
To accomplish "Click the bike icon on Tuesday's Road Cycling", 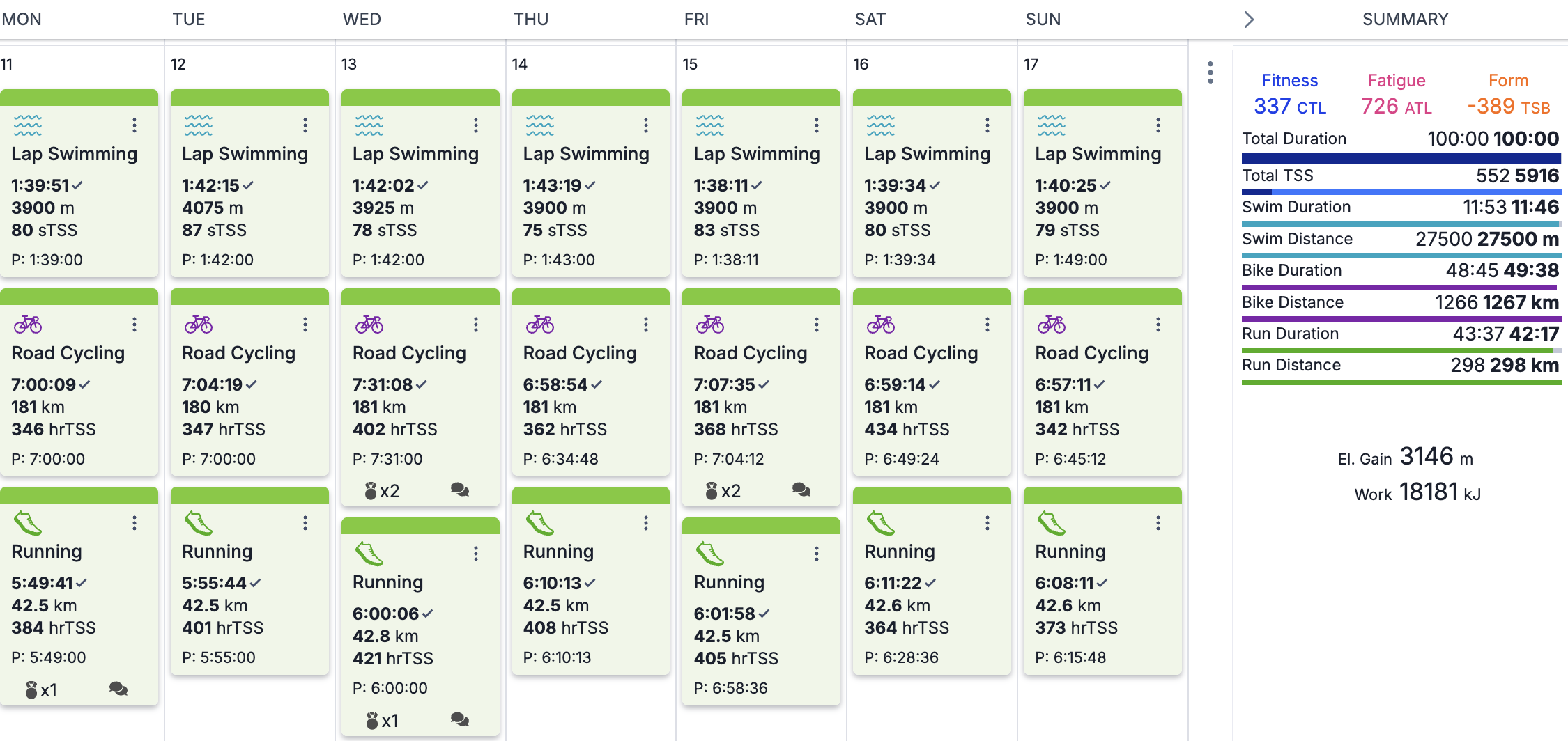I will 199,325.
